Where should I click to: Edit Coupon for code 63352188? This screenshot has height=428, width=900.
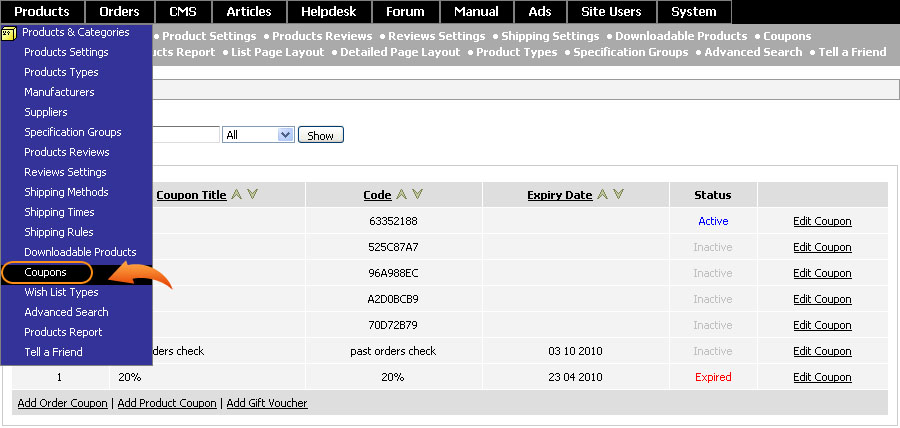(x=822, y=221)
